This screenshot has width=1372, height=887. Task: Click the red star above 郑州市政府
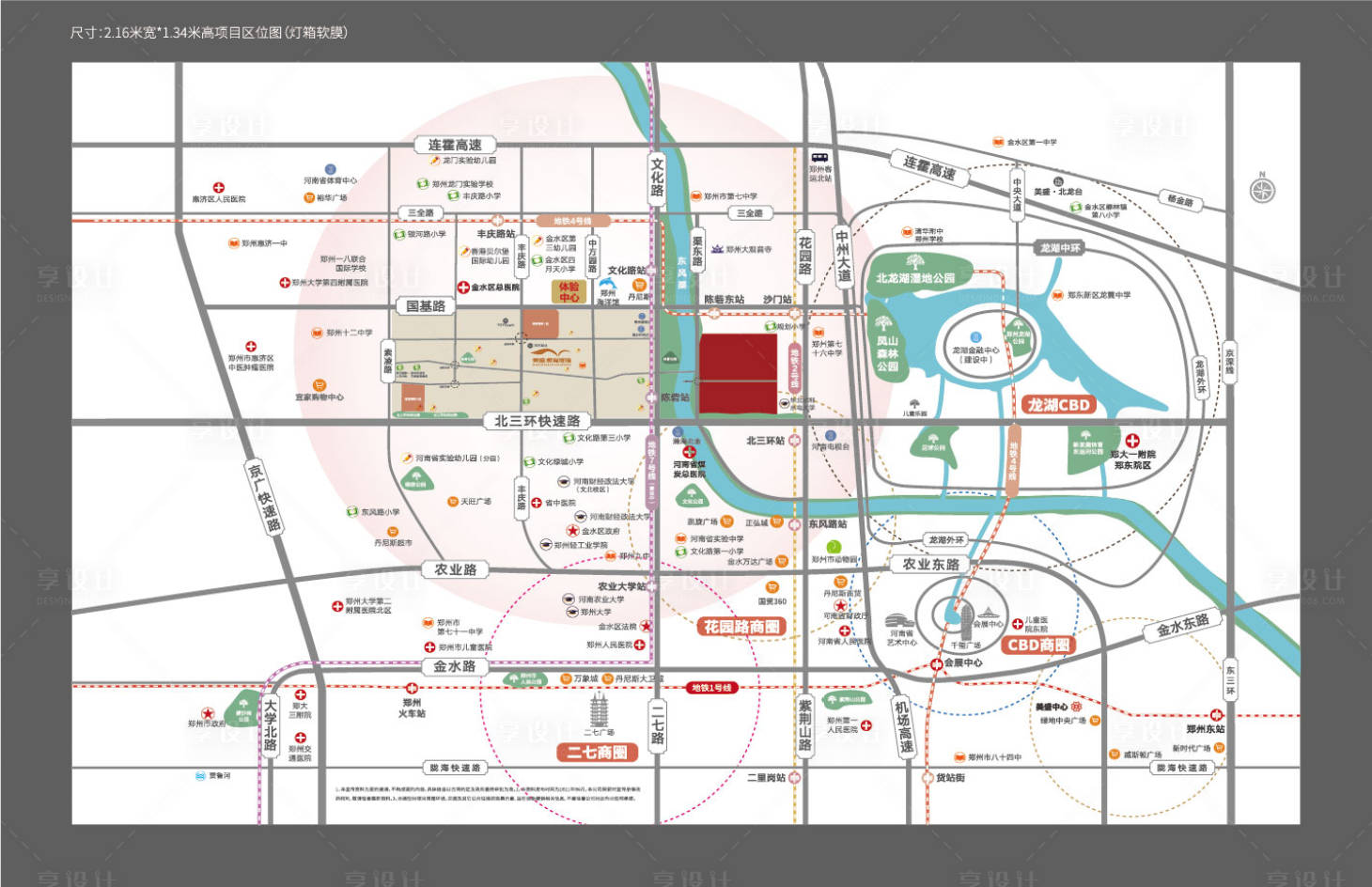pyautogui.click(x=208, y=713)
